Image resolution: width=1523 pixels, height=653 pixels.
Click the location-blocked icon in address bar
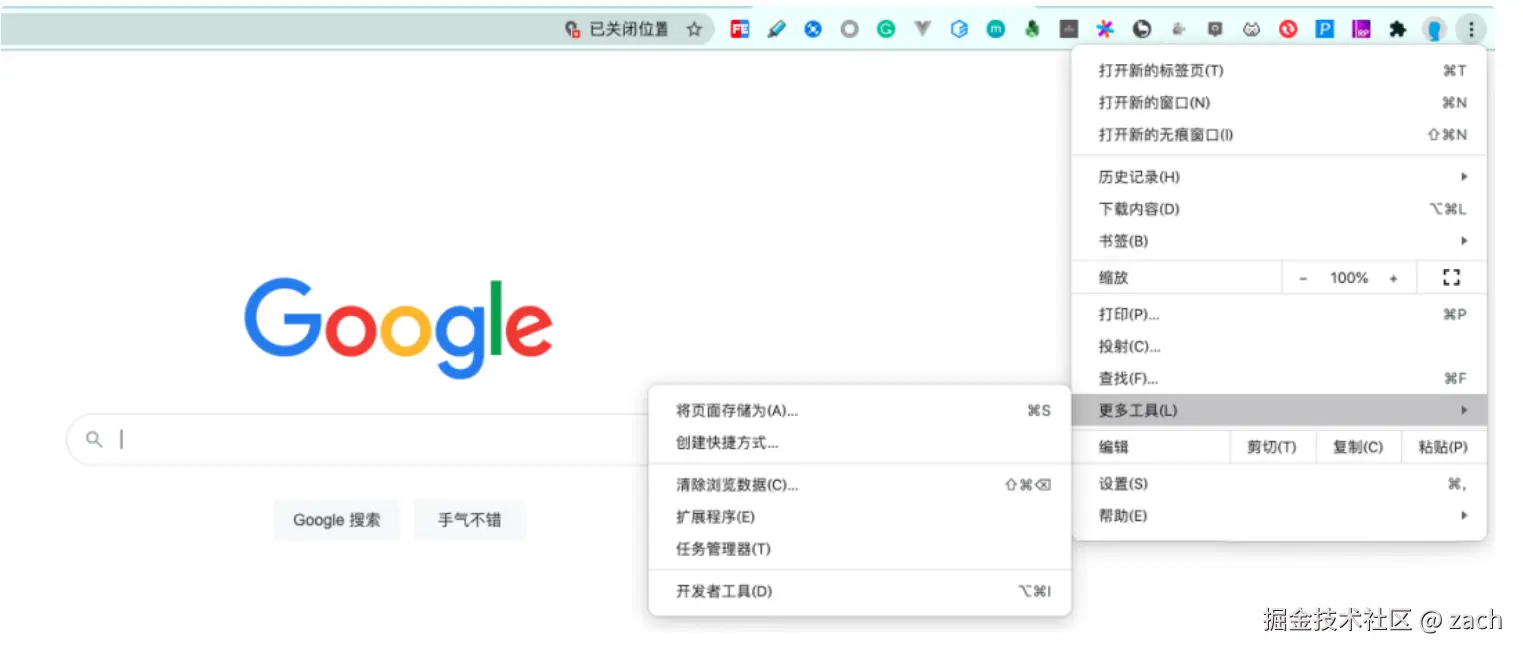coord(573,29)
